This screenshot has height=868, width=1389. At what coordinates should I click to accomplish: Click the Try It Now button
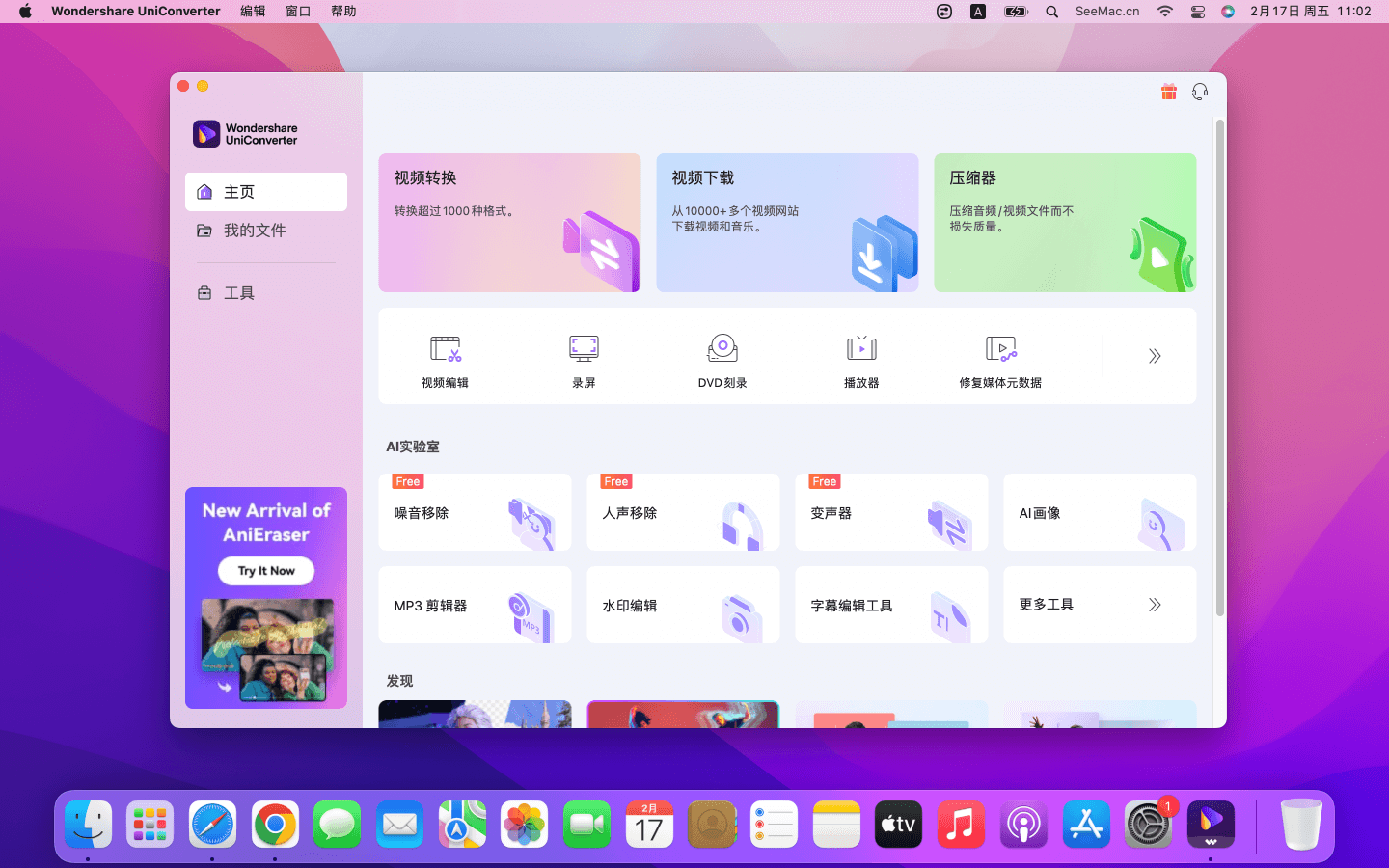[266, 571]
